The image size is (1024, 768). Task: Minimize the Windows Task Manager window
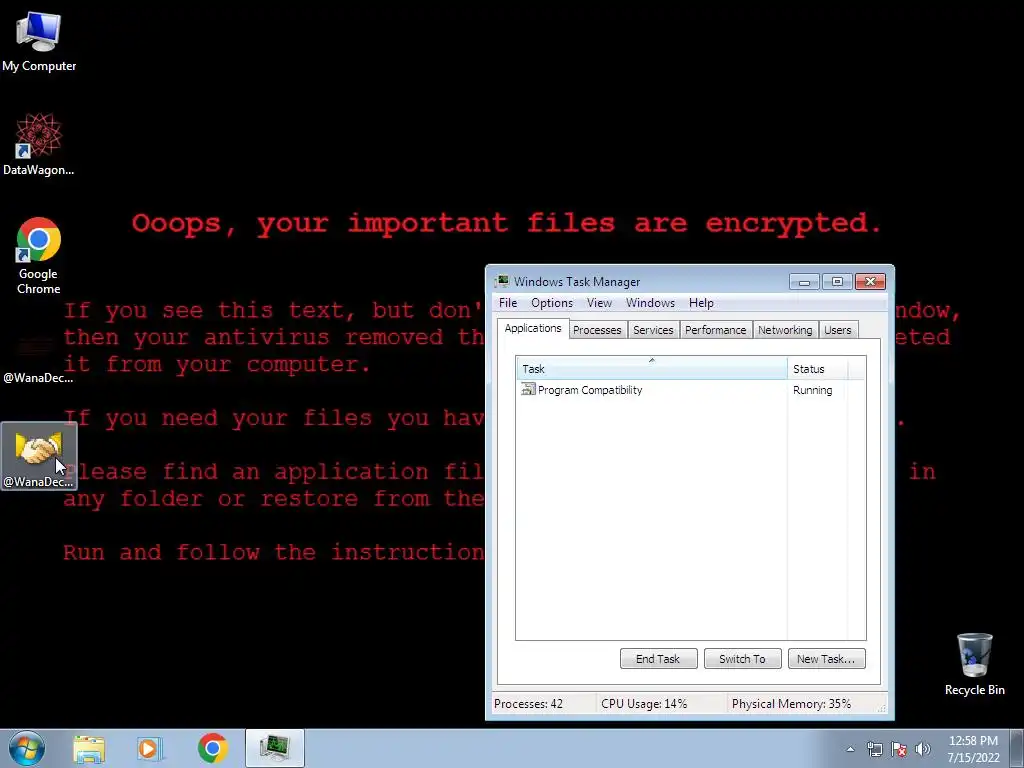(804, 281)
